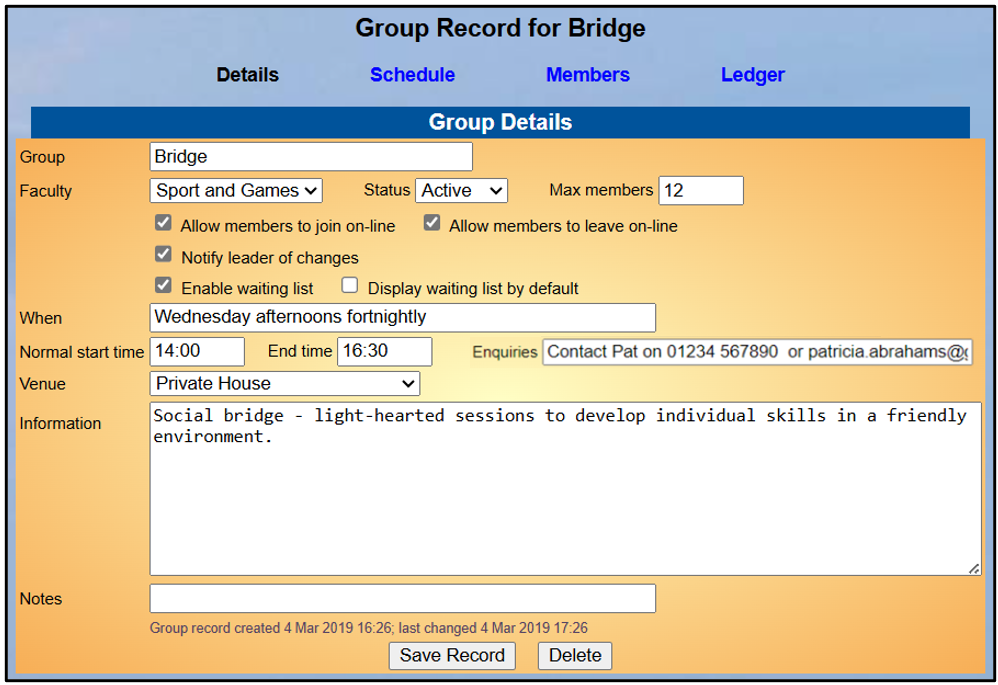998x685 pixels.
Task: Open the Status dropdown showing Active
Action: 461,190
